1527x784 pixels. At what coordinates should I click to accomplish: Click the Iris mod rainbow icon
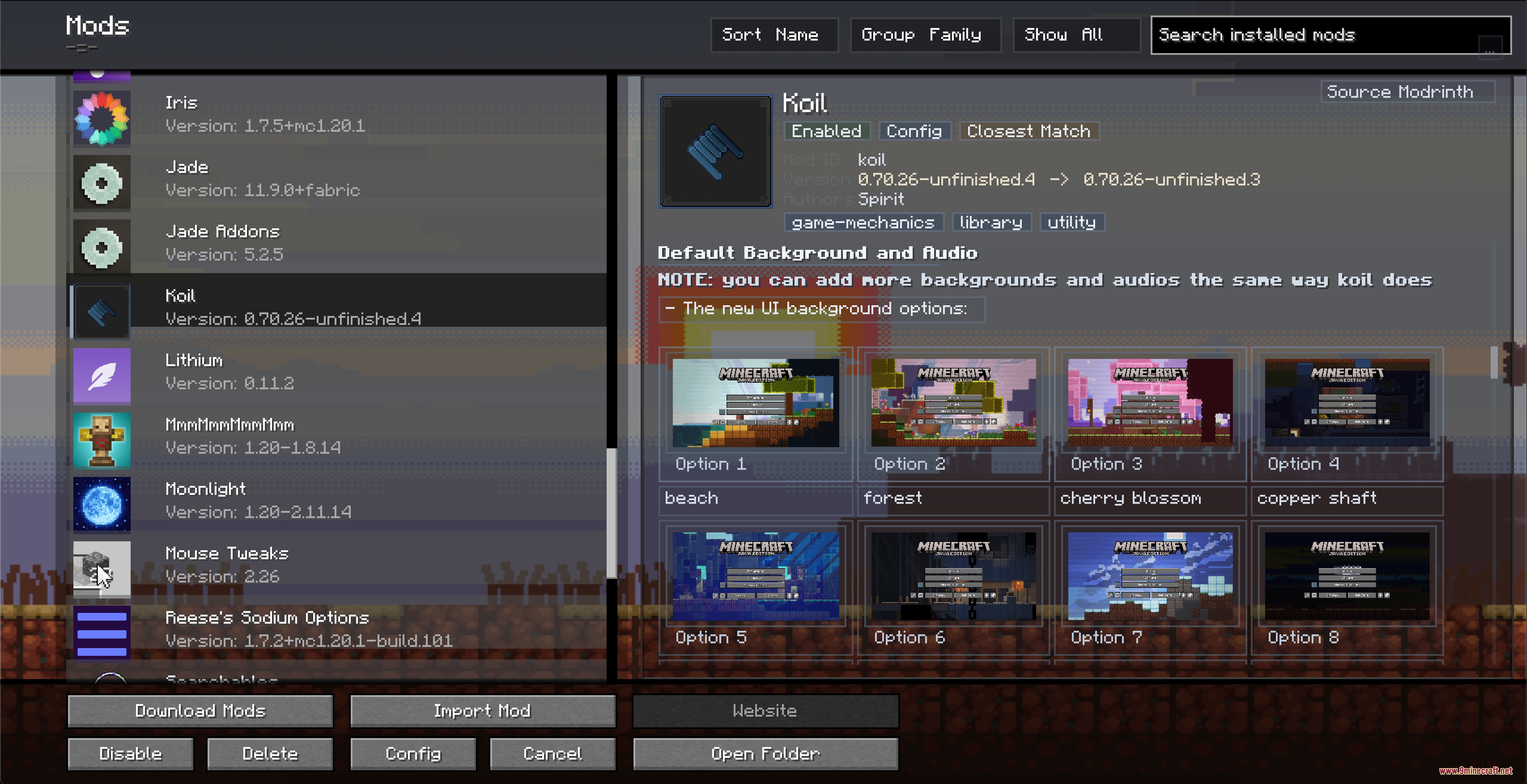point(102,119)
